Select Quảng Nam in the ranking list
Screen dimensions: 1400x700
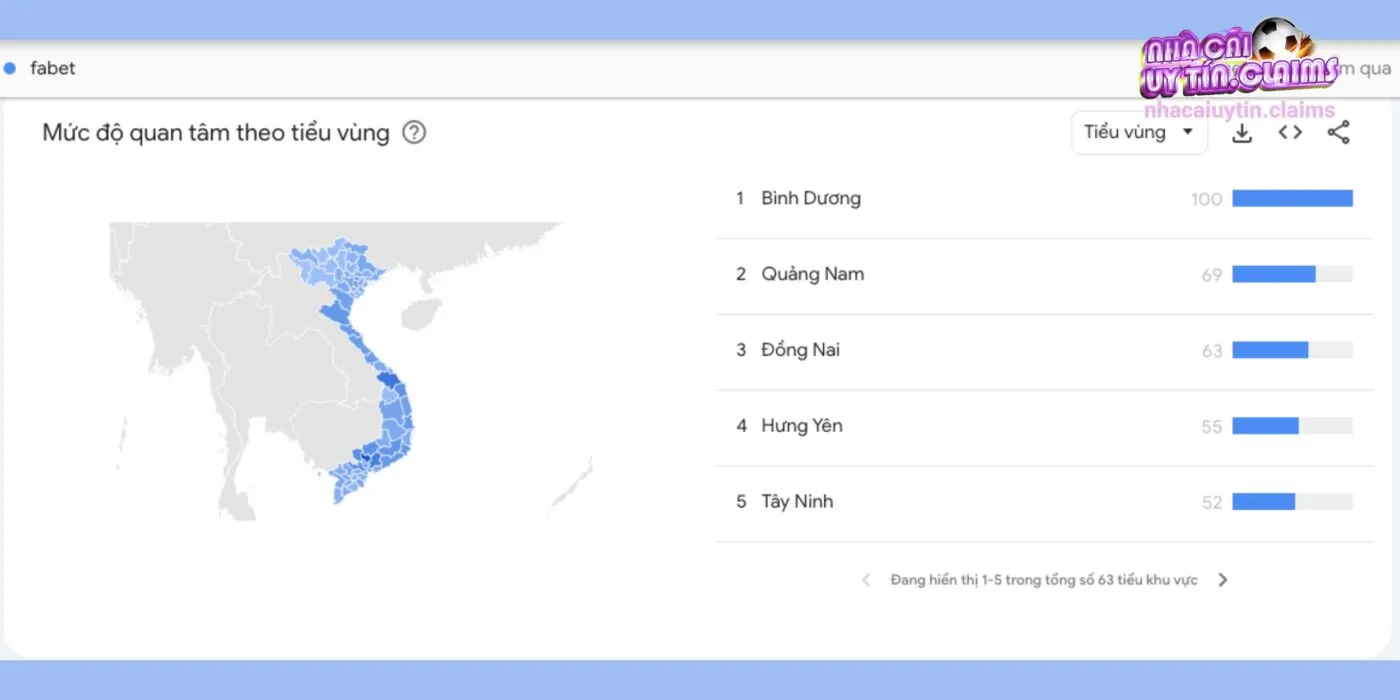point(812,274)
